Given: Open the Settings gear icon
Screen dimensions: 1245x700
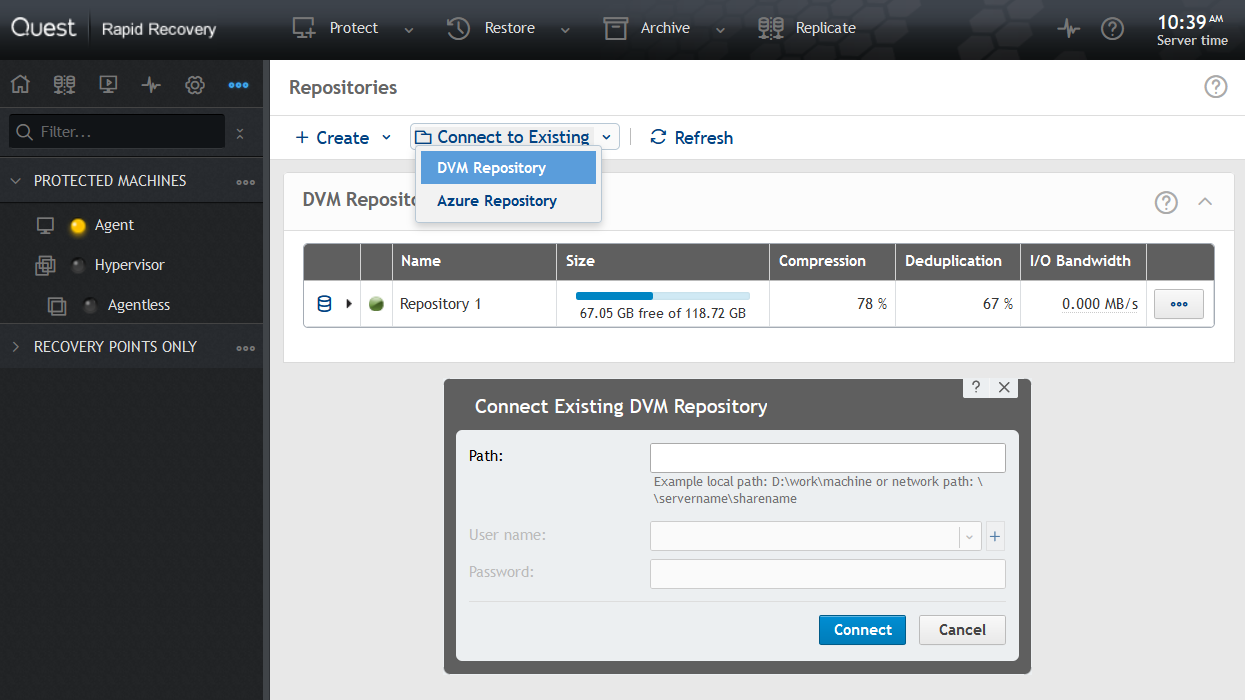Looking at the screenshot, I should pyautogui.click(x=194, y=84).
